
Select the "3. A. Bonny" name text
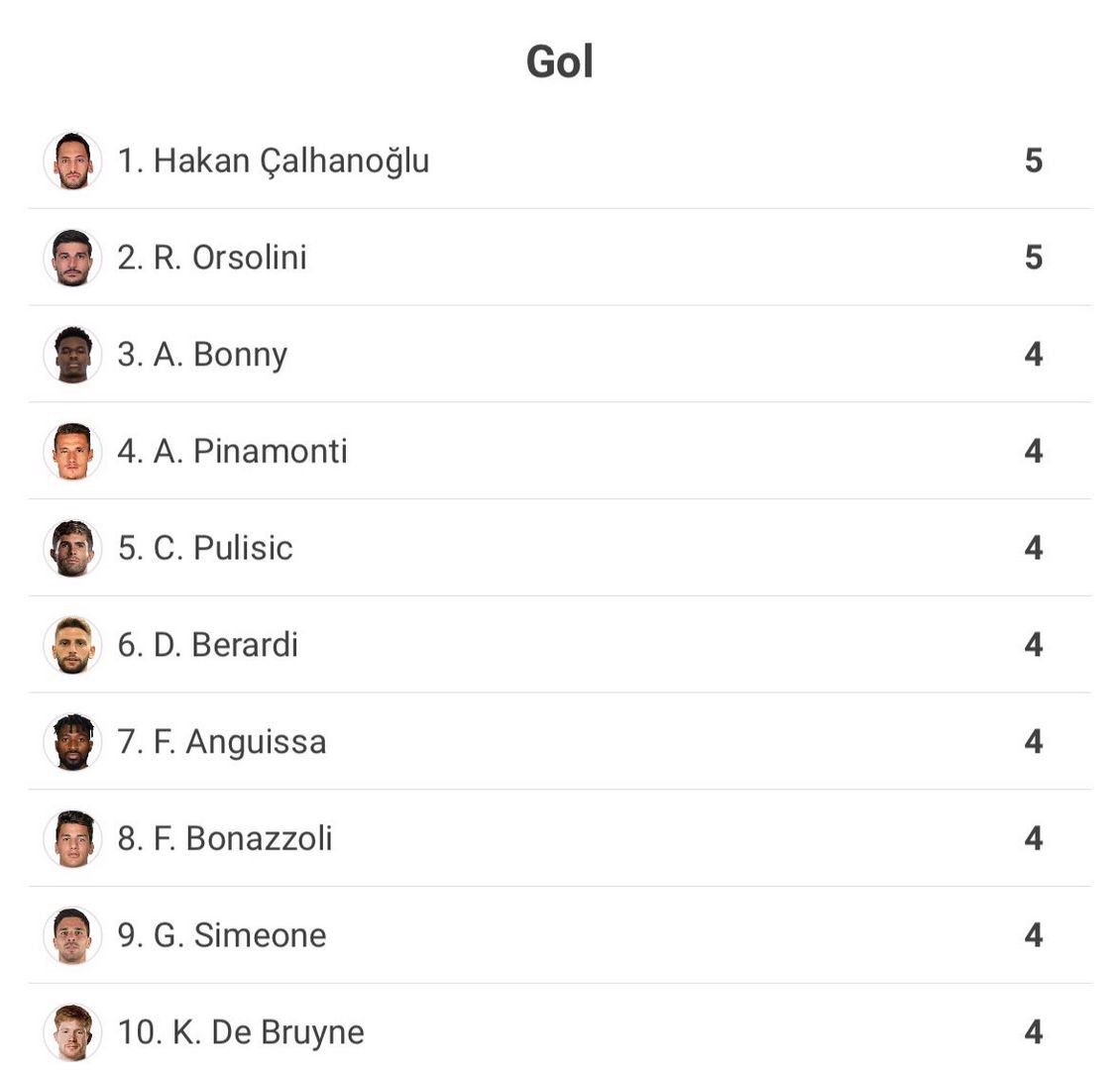[202, 355]
